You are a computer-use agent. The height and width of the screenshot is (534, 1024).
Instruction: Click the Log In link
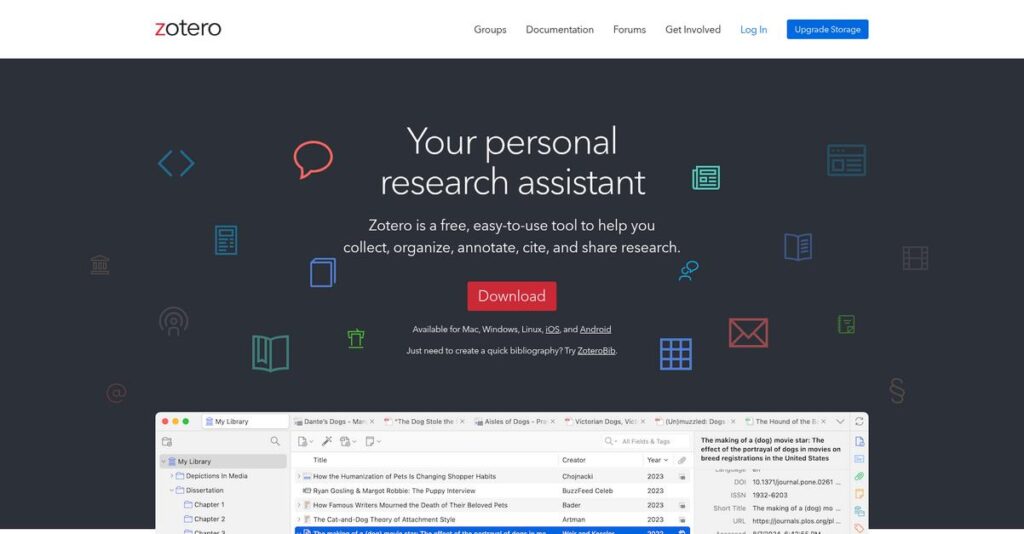(x=753, y=29)
